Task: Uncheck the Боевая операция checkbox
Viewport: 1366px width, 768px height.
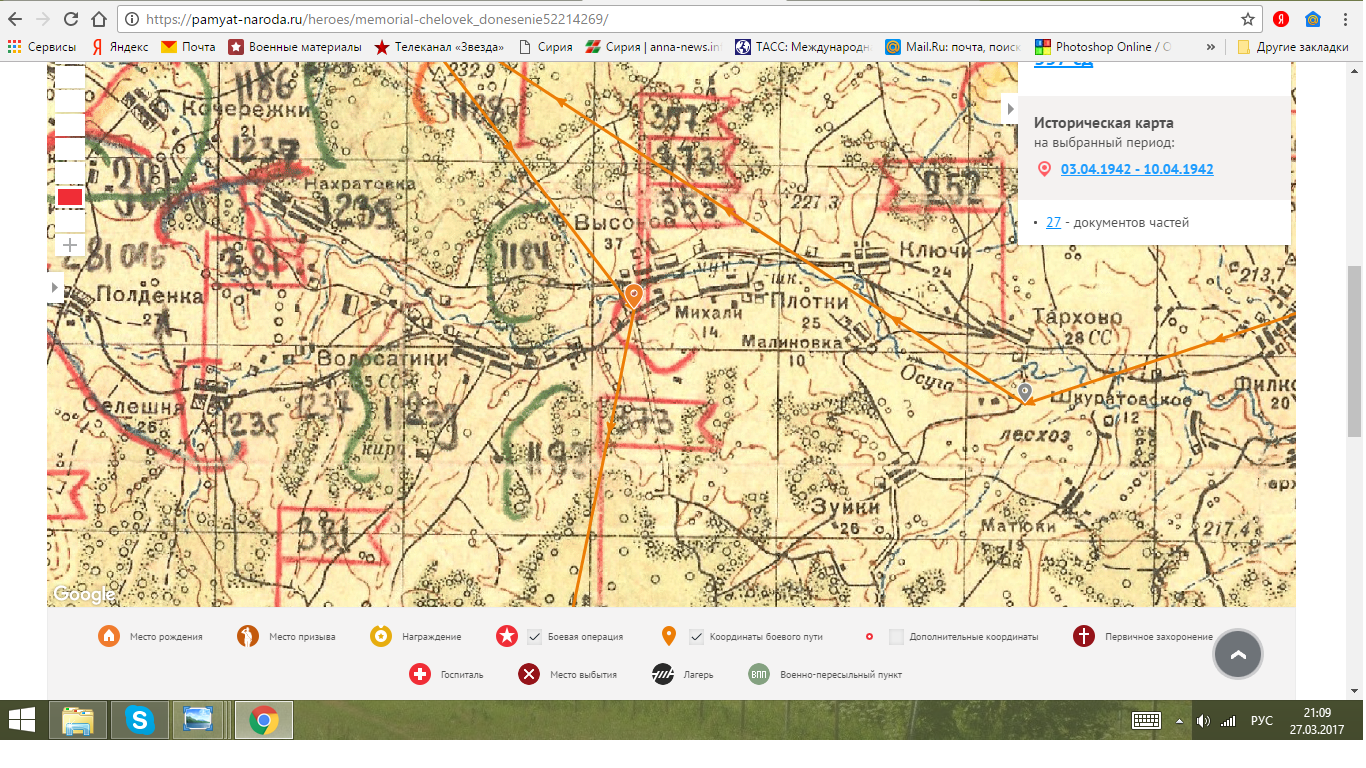Action: click(x=535, y=637)
